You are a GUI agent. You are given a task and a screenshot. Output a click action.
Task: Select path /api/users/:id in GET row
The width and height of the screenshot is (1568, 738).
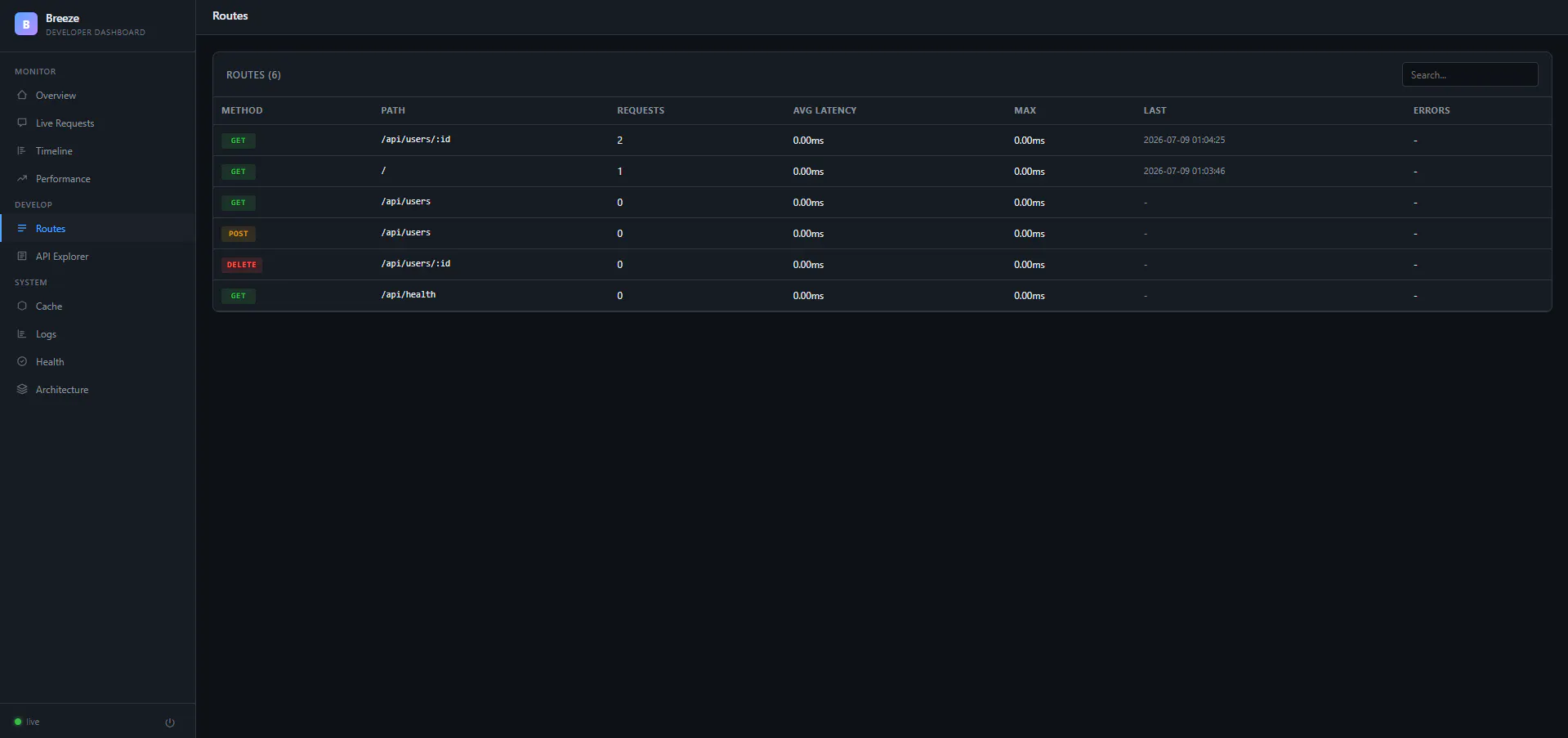pyautogui.click(x=416, y=140)
